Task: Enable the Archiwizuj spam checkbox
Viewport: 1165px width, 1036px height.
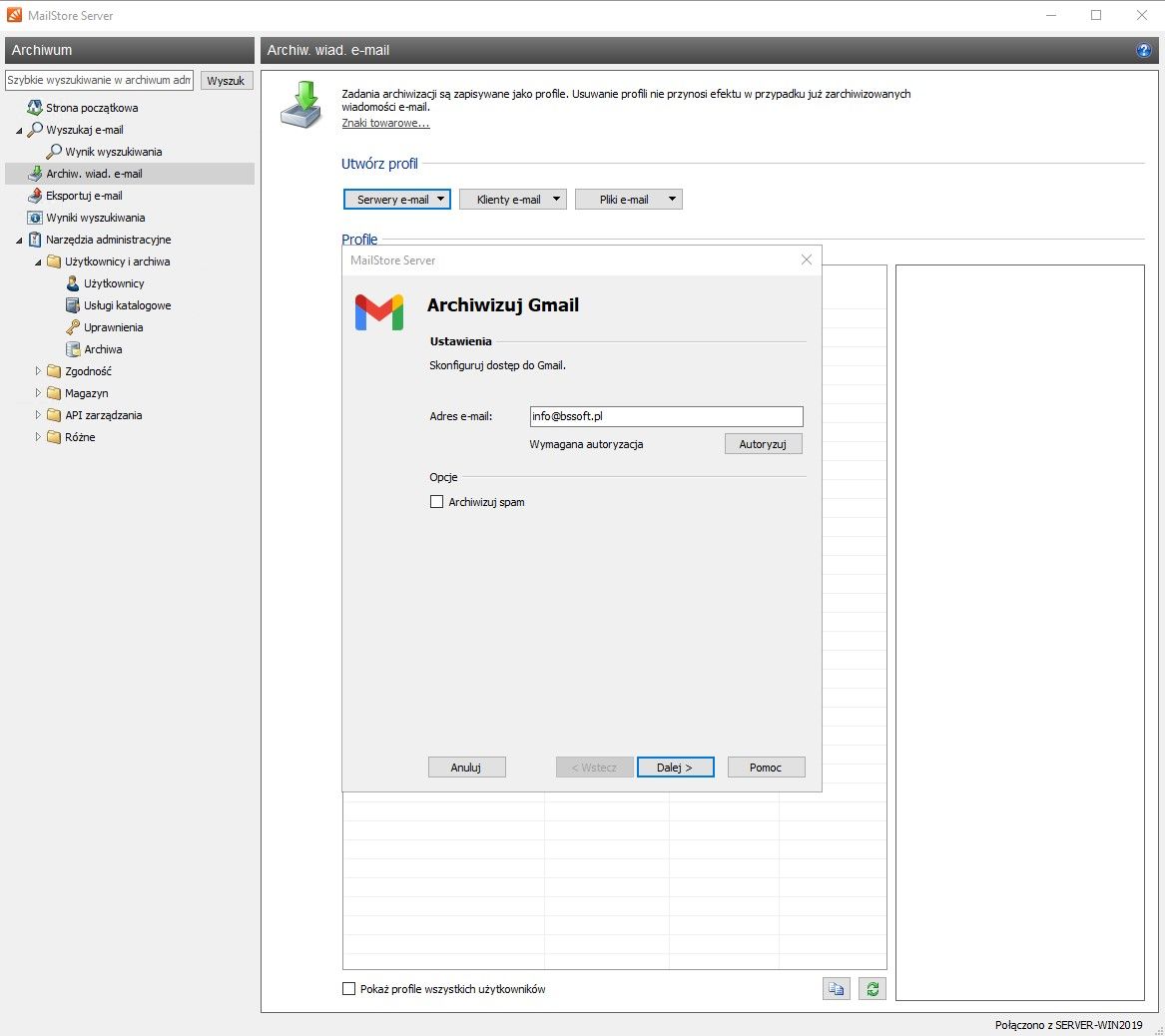Action: 437,502
